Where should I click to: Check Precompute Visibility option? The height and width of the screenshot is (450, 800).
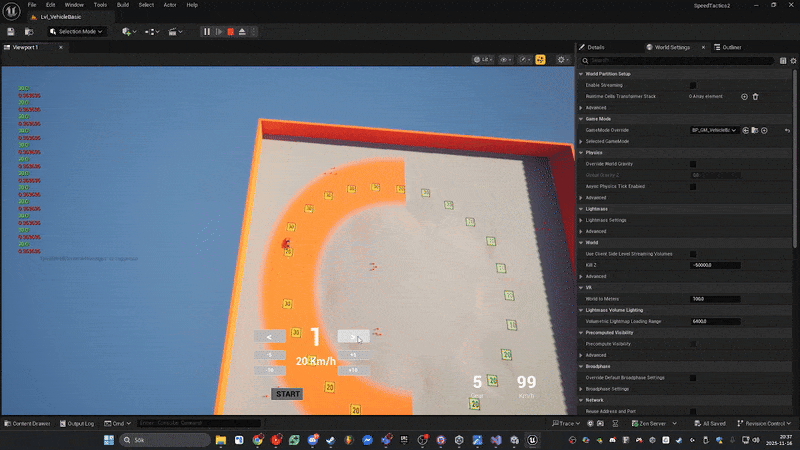[x=693, y=344]
